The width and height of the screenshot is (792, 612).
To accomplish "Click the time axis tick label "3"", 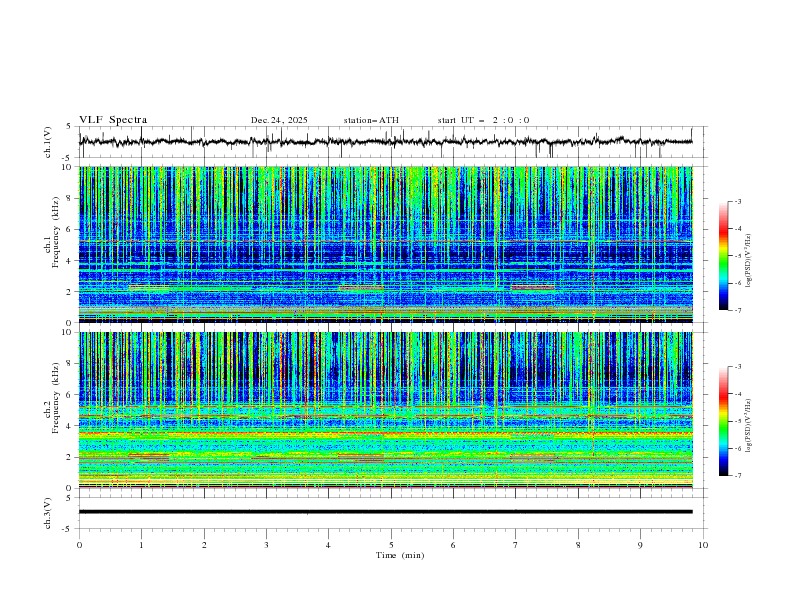I will (x=266, y=545).
